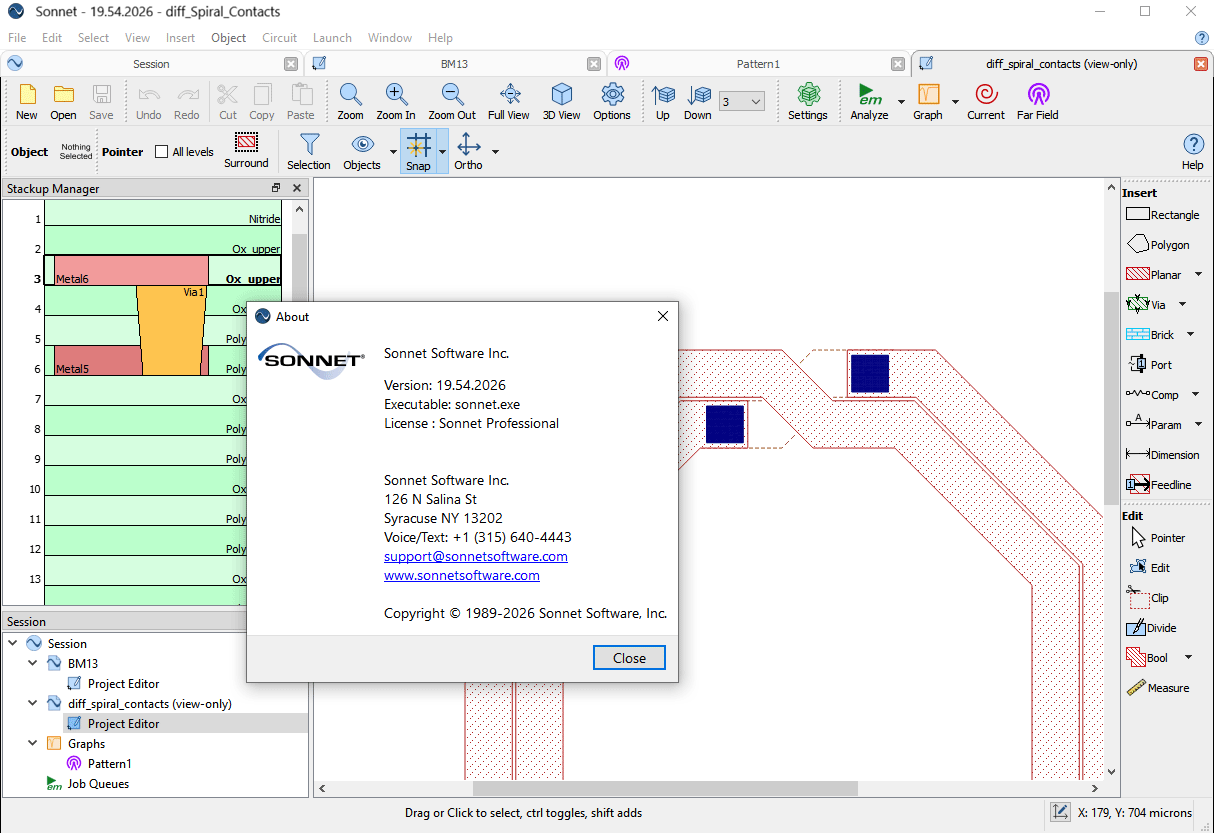Select the Metal5 layer swatch in stackup
1214x833 pixels.
[x=98, y=361]
